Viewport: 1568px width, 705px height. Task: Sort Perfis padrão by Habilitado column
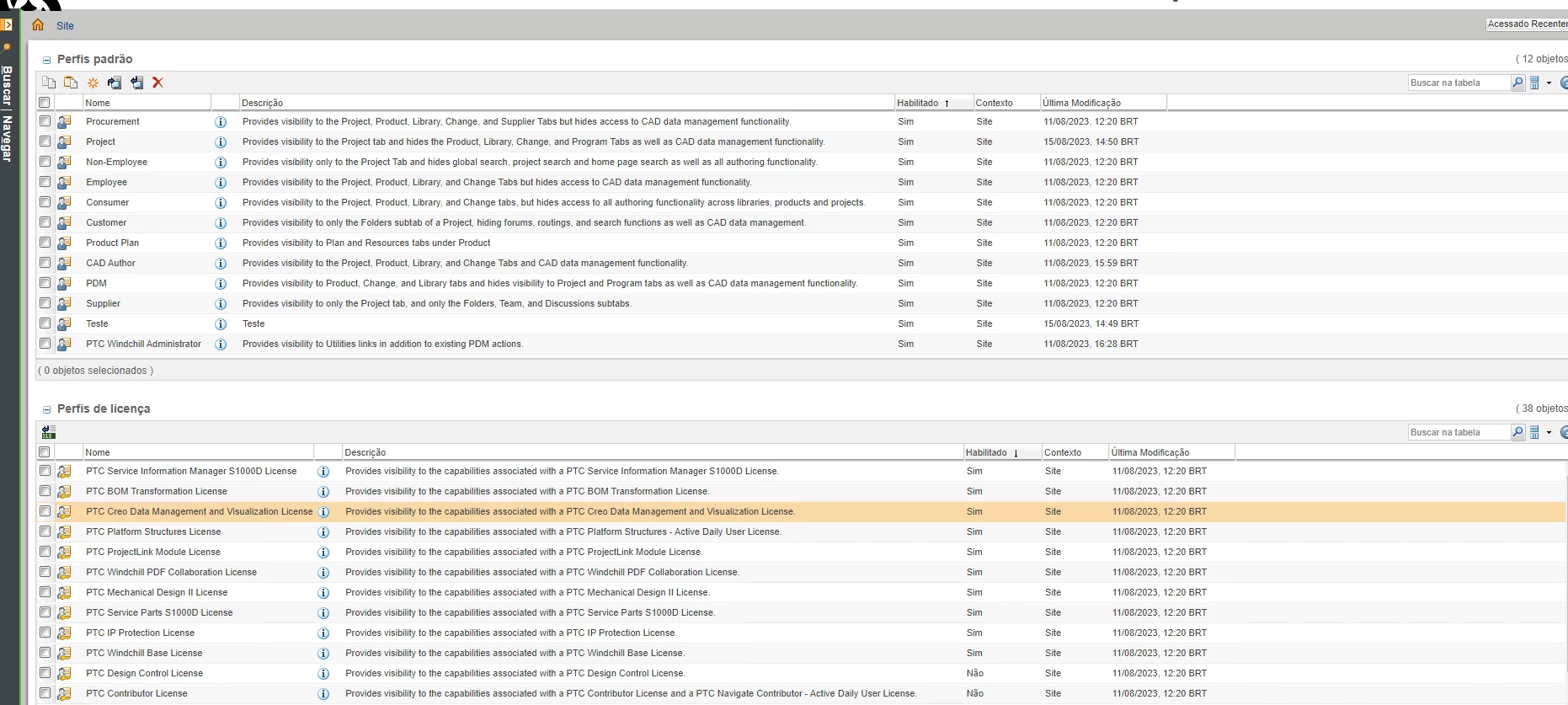(x=934, y=103)
